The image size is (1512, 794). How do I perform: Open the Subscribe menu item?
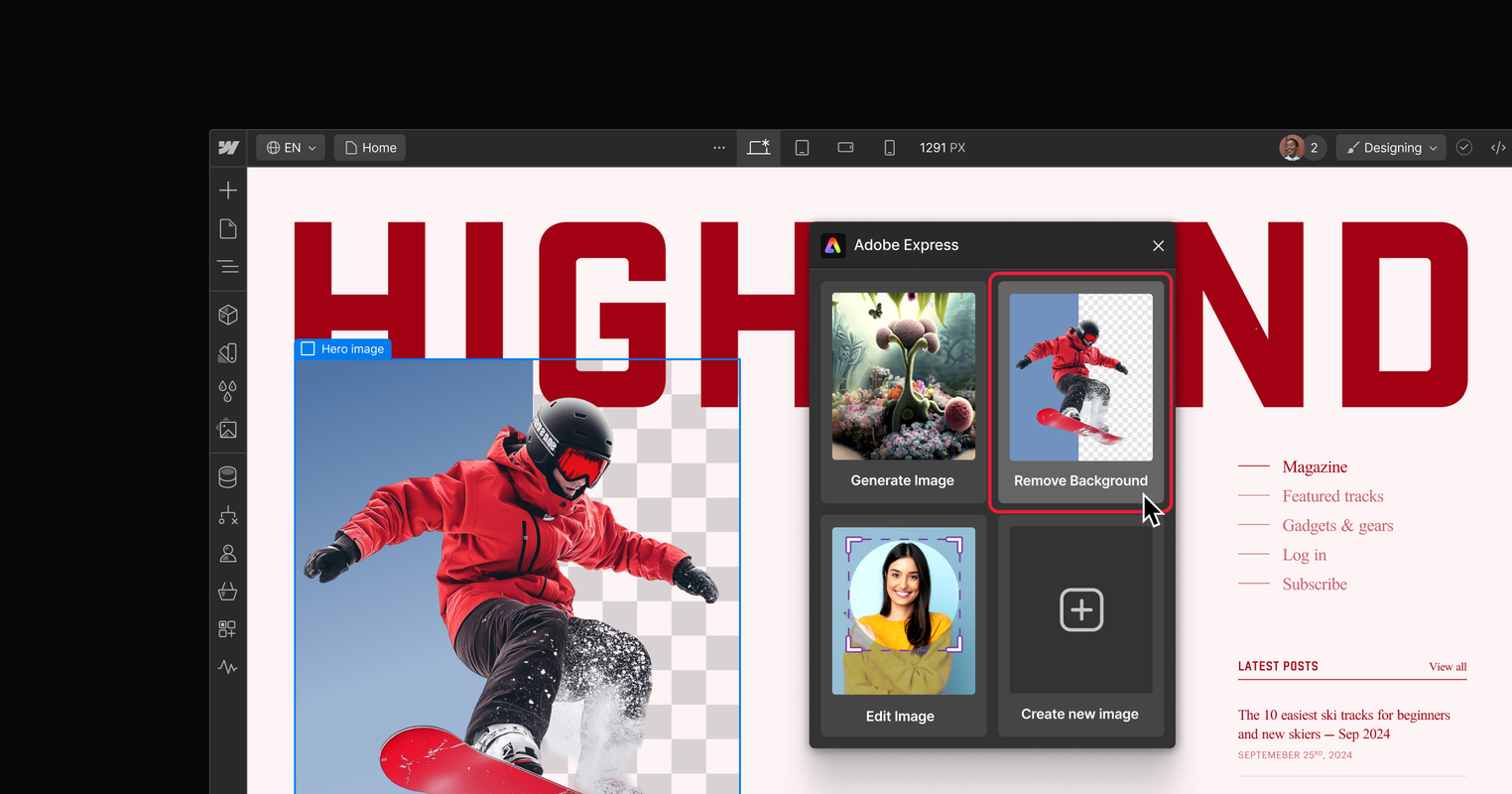tap(1315, 584)
